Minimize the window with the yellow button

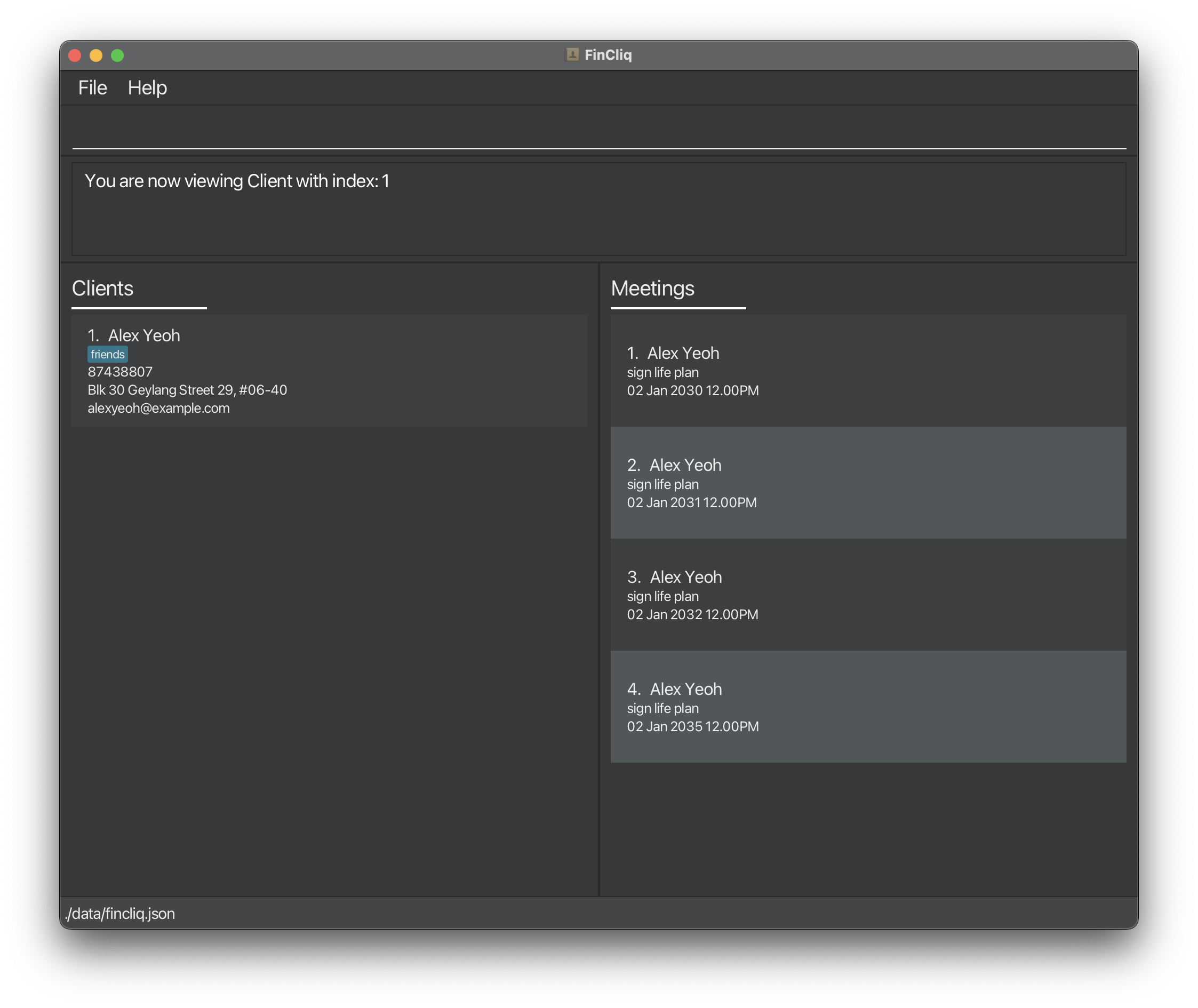coord(96,55)
